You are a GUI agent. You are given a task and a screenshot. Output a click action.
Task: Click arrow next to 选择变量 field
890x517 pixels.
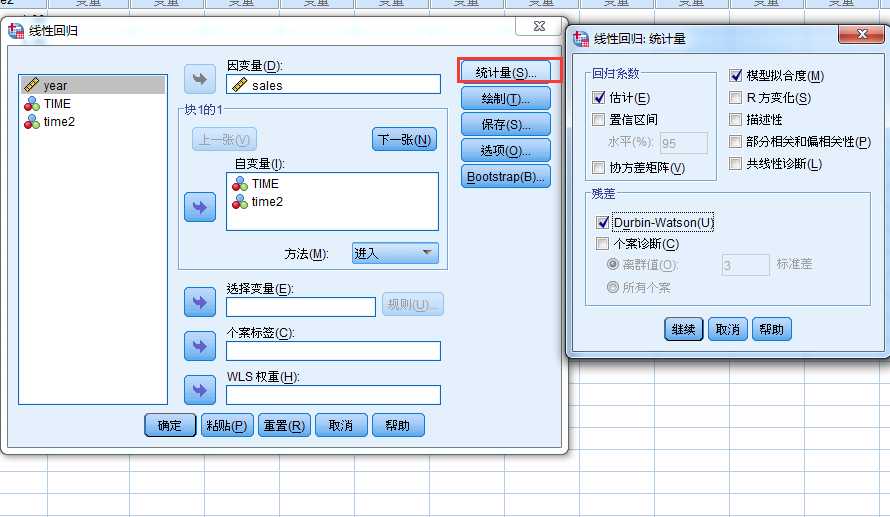[200, 302]
